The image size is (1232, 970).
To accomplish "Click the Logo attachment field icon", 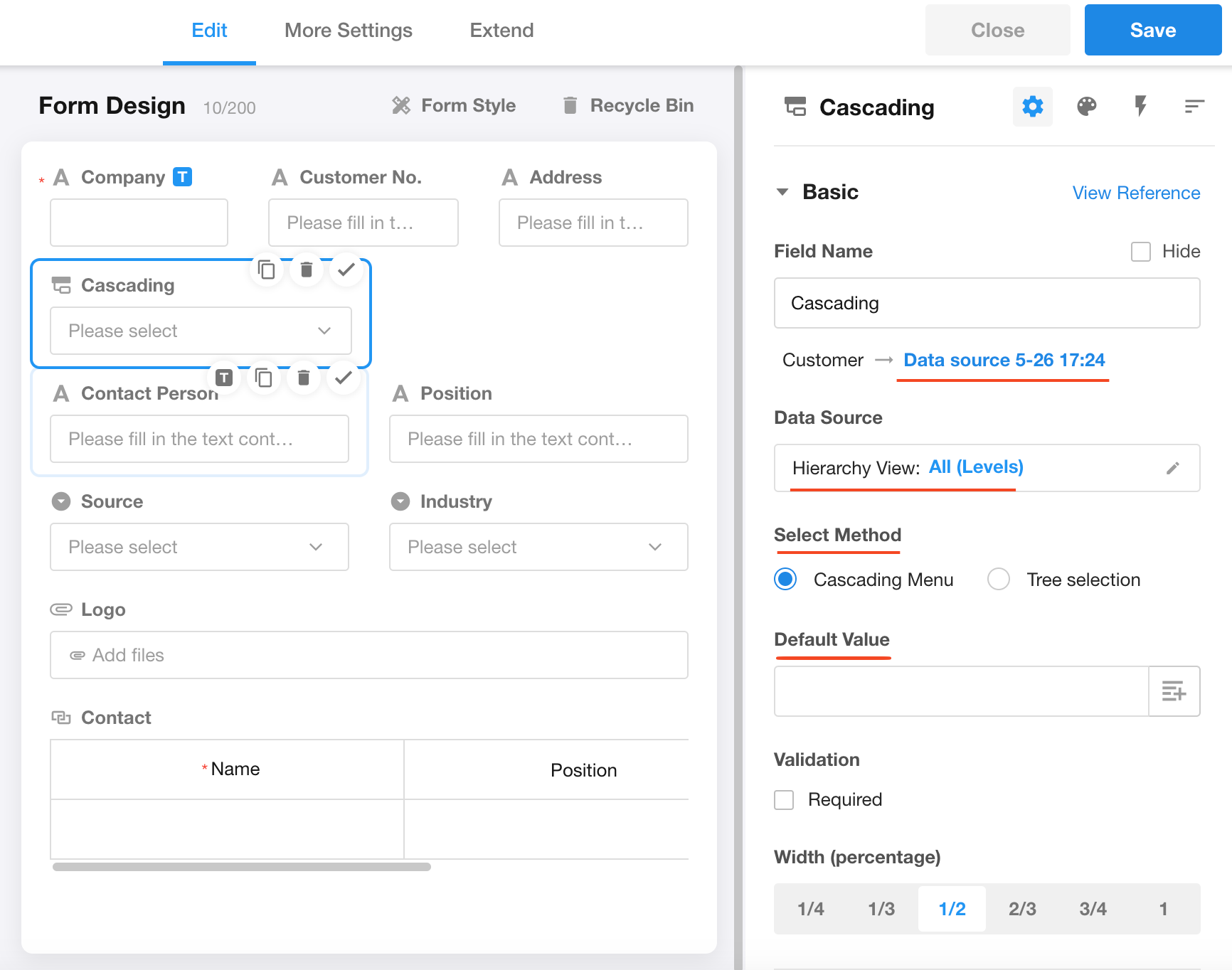I will coord(61,609).
